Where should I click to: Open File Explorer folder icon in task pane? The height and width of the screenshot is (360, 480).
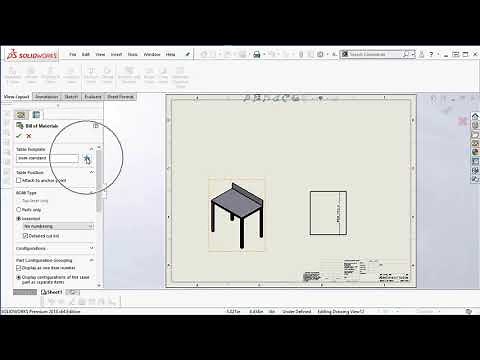(475, 135)
